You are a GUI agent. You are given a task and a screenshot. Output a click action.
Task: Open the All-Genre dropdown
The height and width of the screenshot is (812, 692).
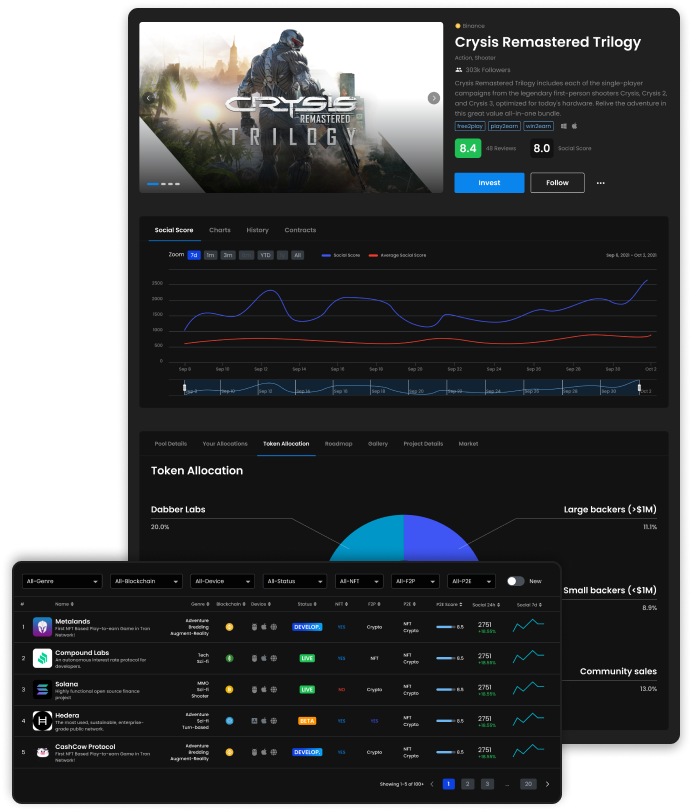pos(62,581)
